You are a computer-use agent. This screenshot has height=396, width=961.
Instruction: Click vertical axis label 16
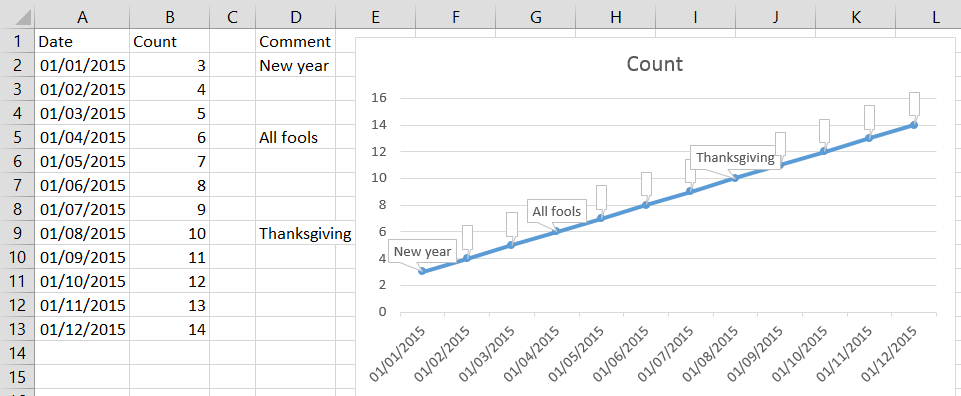point(378,98)
